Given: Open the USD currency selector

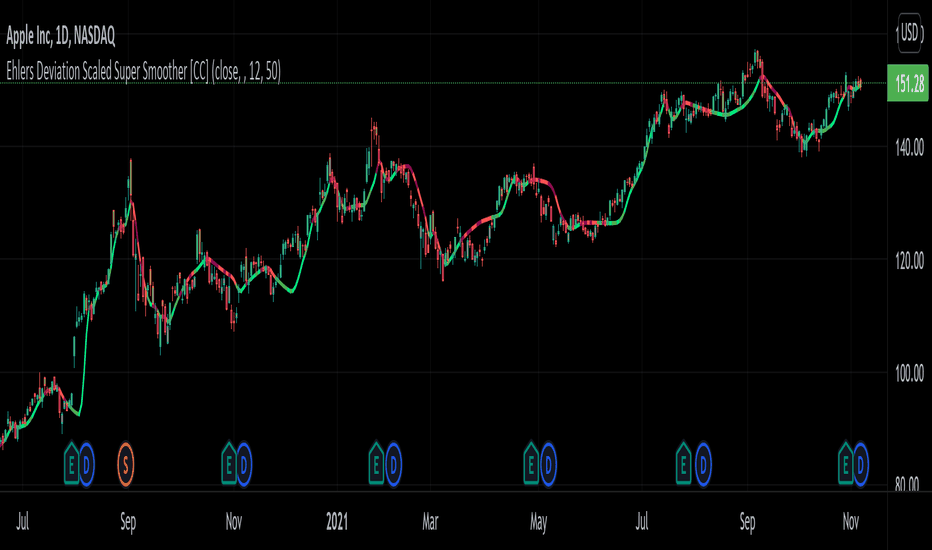Looking at the screenshot, I should [x=909, y=33].
